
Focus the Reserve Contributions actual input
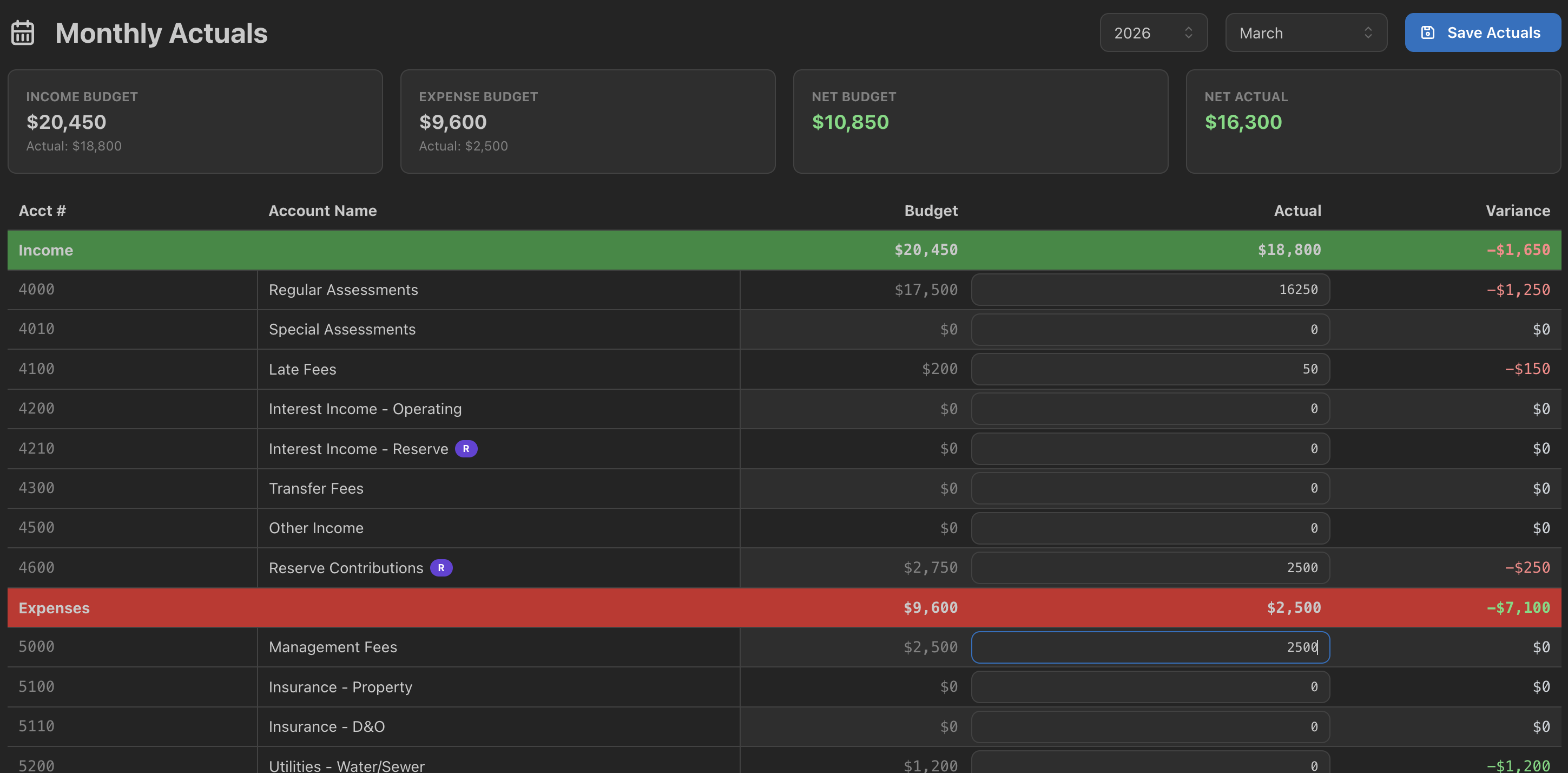1149,568
